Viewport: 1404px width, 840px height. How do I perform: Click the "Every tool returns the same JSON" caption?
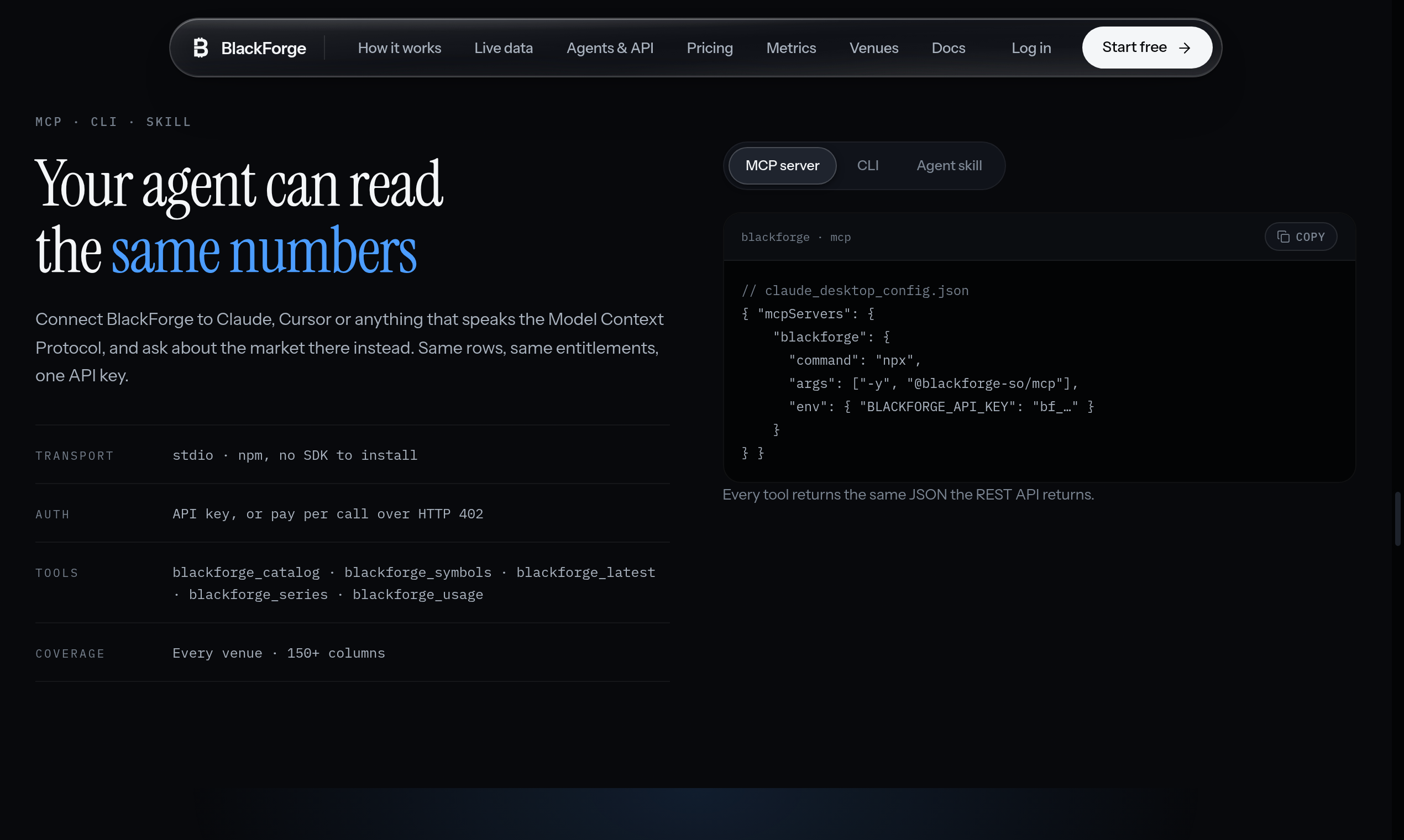pos(908,495)
